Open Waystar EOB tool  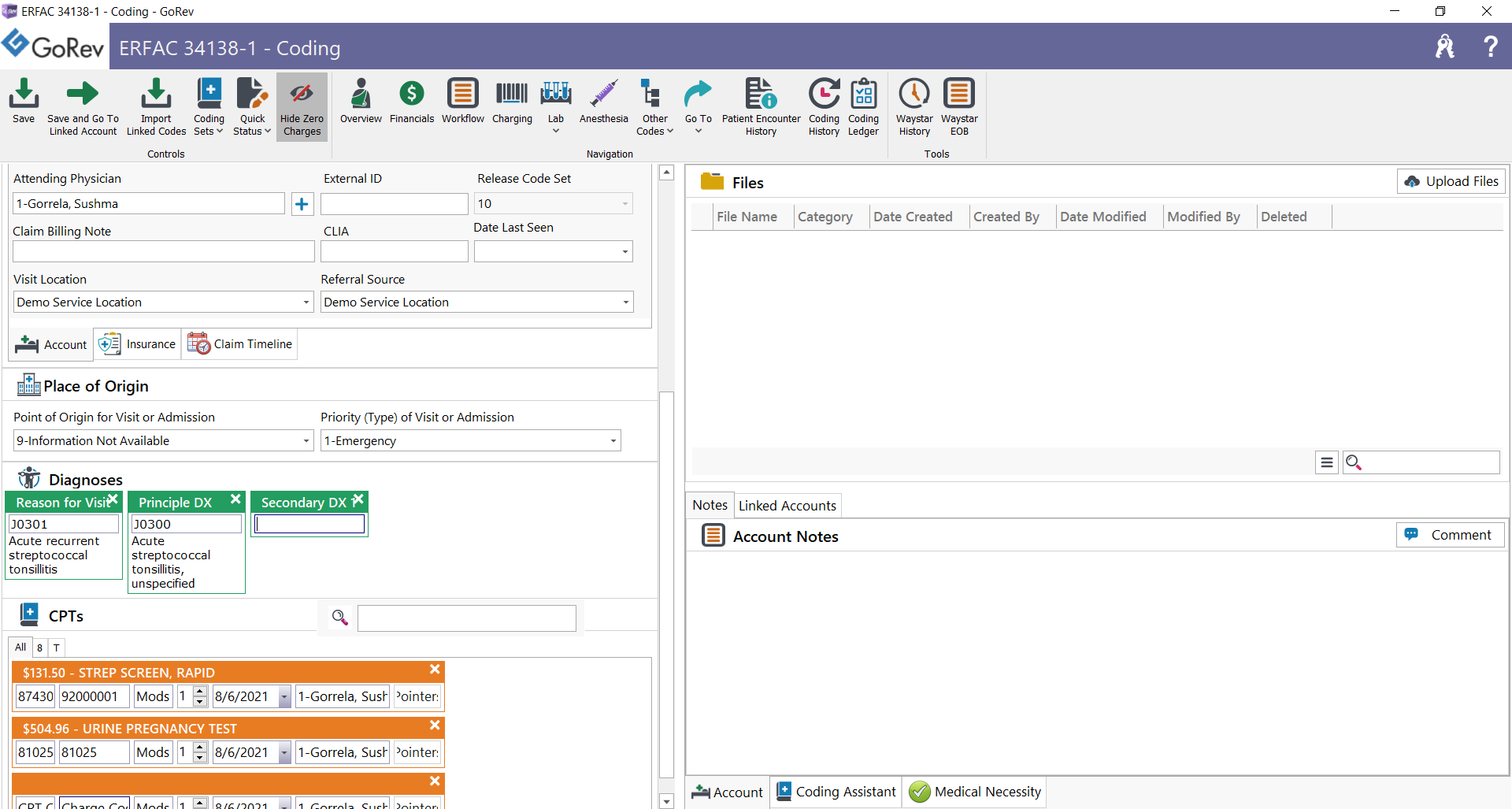[959, 106]
